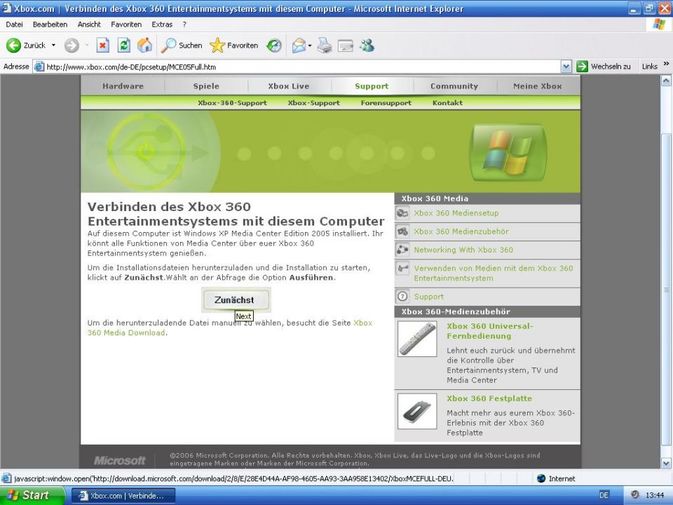Open the Favoriten menu
Image resolution: width=673 pixels, height=505 pixels.
click(126, 24)
